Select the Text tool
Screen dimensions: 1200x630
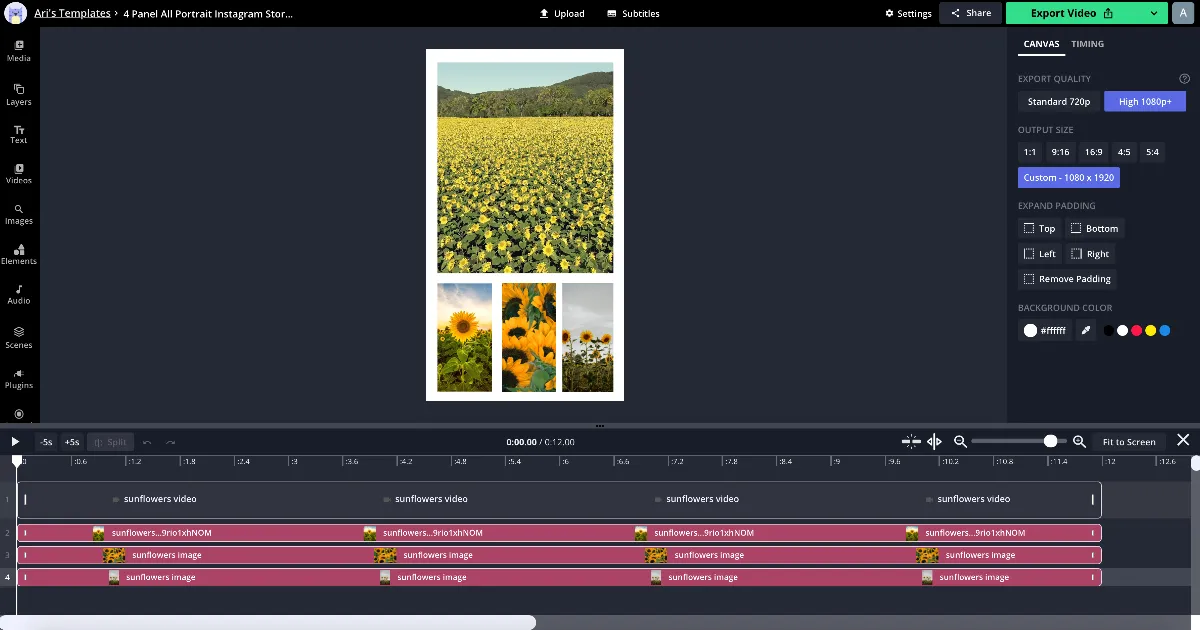(19, 134)
